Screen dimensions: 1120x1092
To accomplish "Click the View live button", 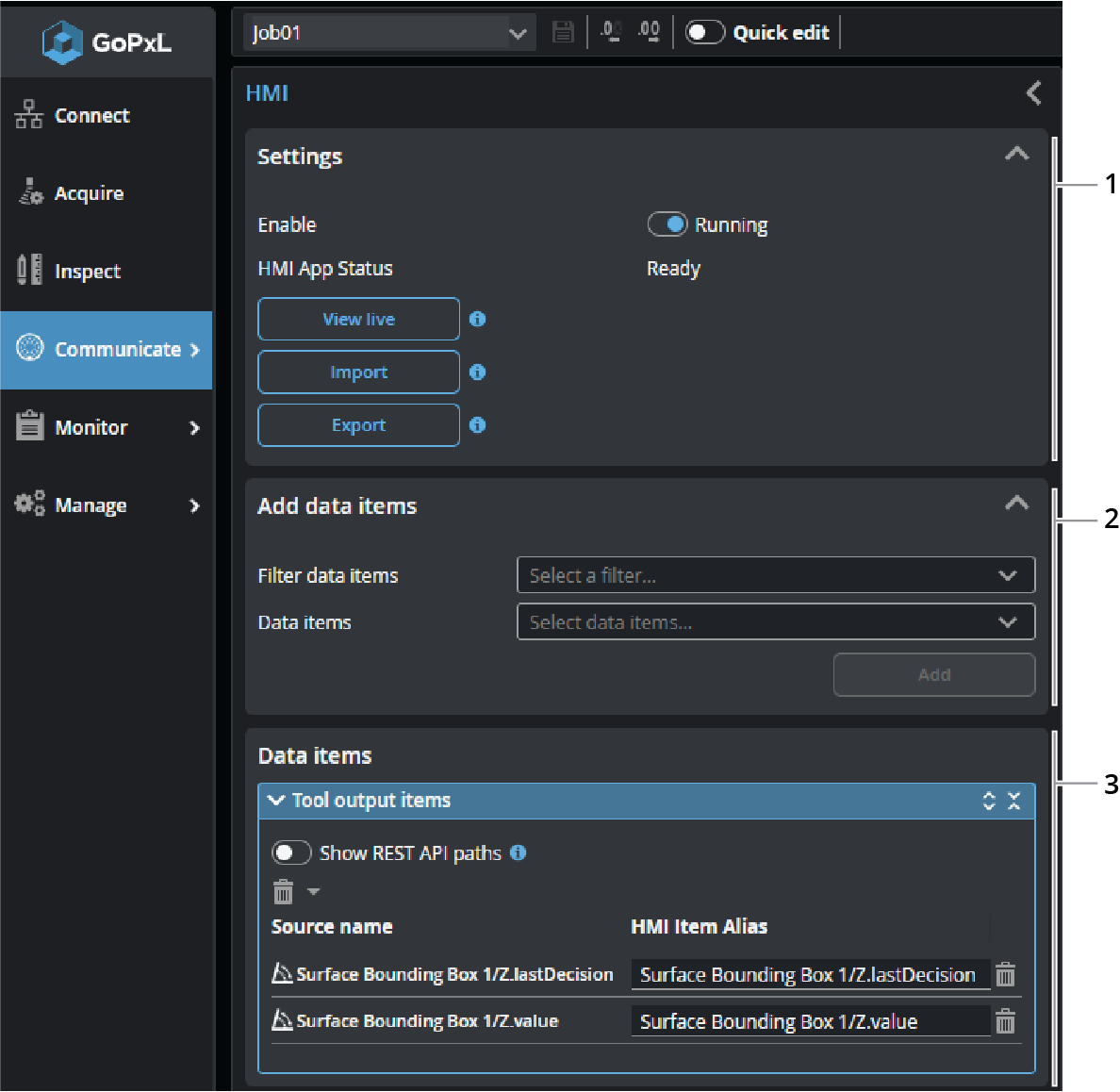I will 358,319.
